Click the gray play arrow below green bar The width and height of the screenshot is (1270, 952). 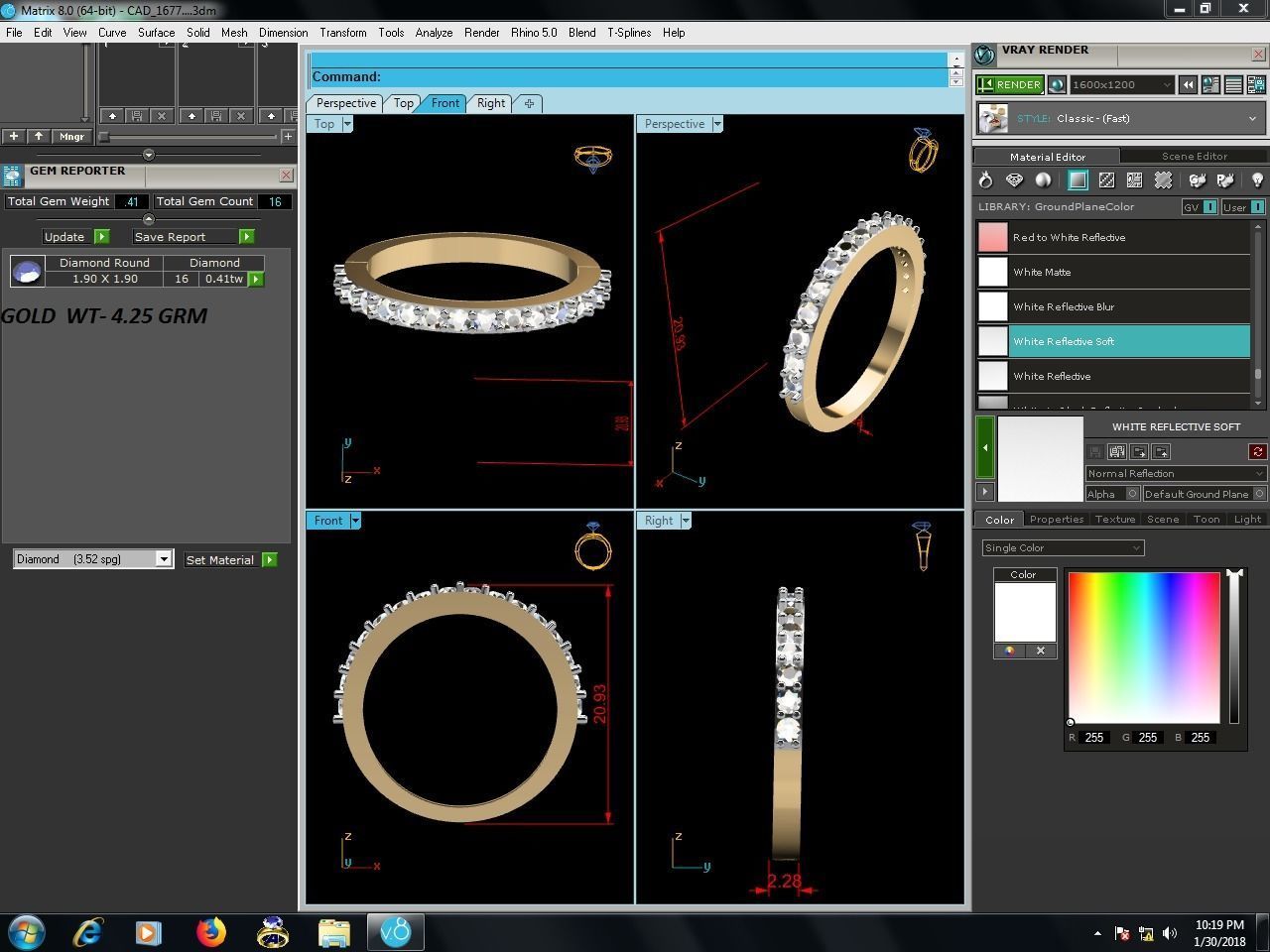(985, 492)
